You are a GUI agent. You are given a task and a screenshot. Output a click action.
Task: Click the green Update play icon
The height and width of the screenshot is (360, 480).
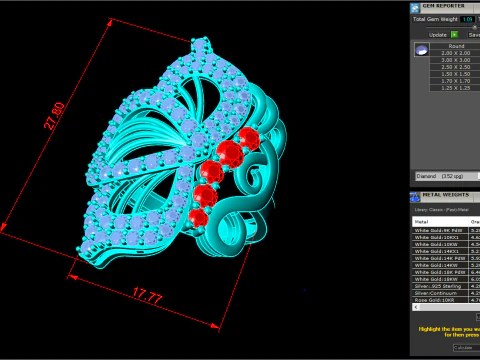click(454, 35)
